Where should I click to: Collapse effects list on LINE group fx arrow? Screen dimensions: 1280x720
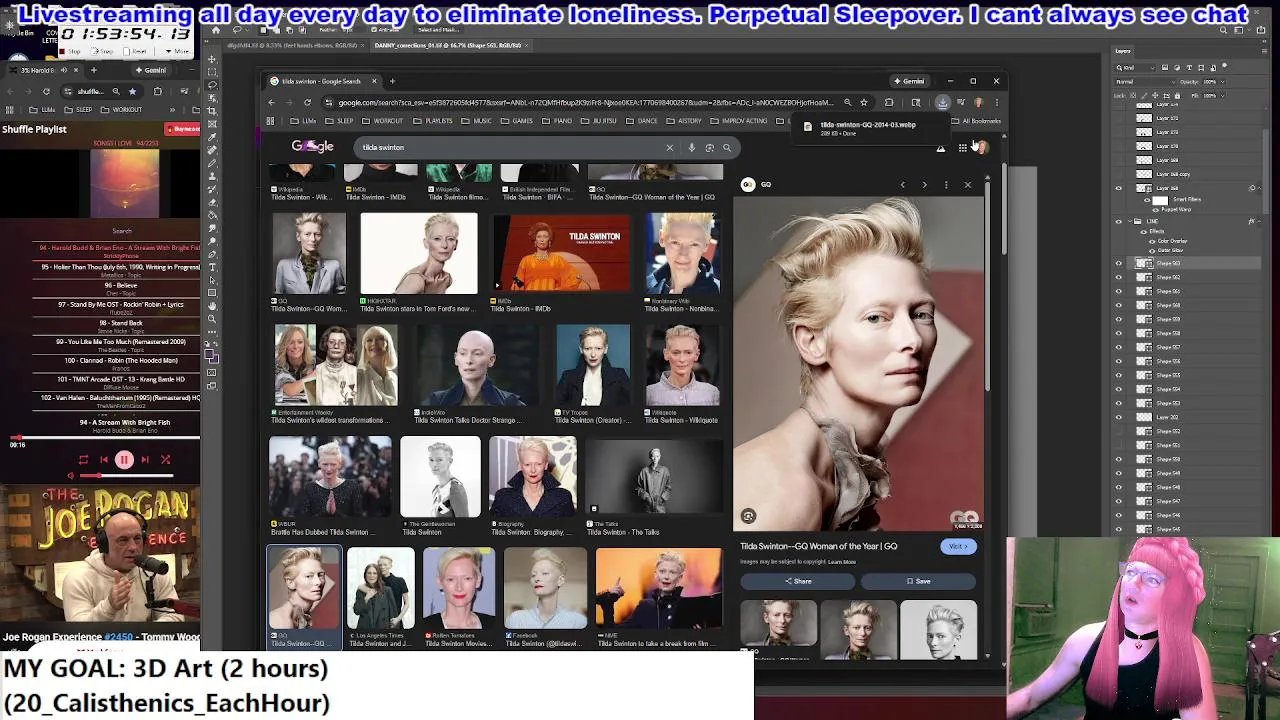click(1259, 221)
